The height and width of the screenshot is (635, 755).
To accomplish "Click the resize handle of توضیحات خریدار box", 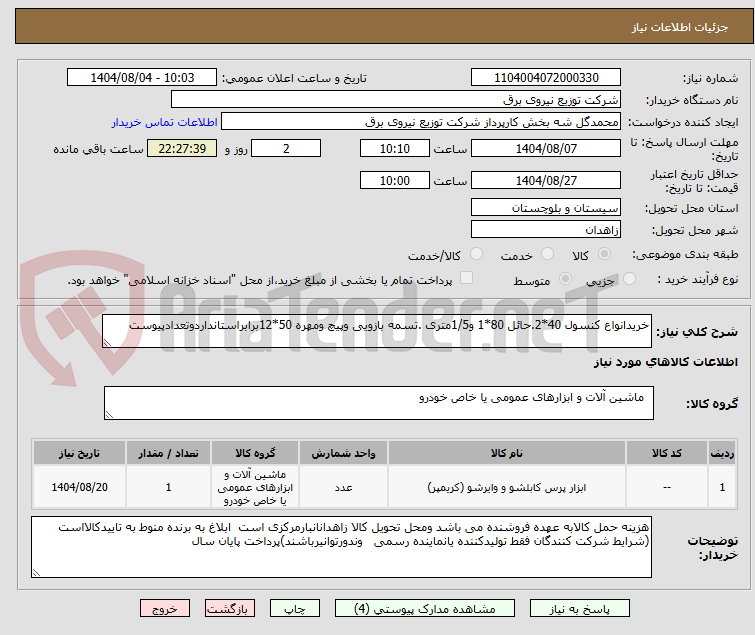I will 36,572.
